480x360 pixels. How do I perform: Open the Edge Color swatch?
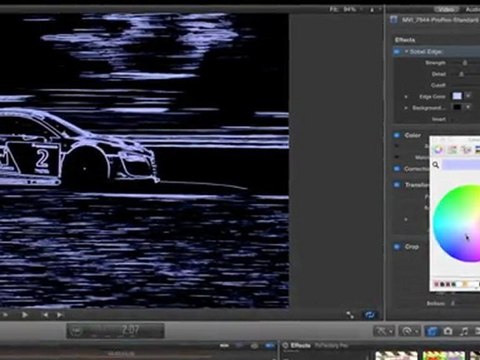457,96
